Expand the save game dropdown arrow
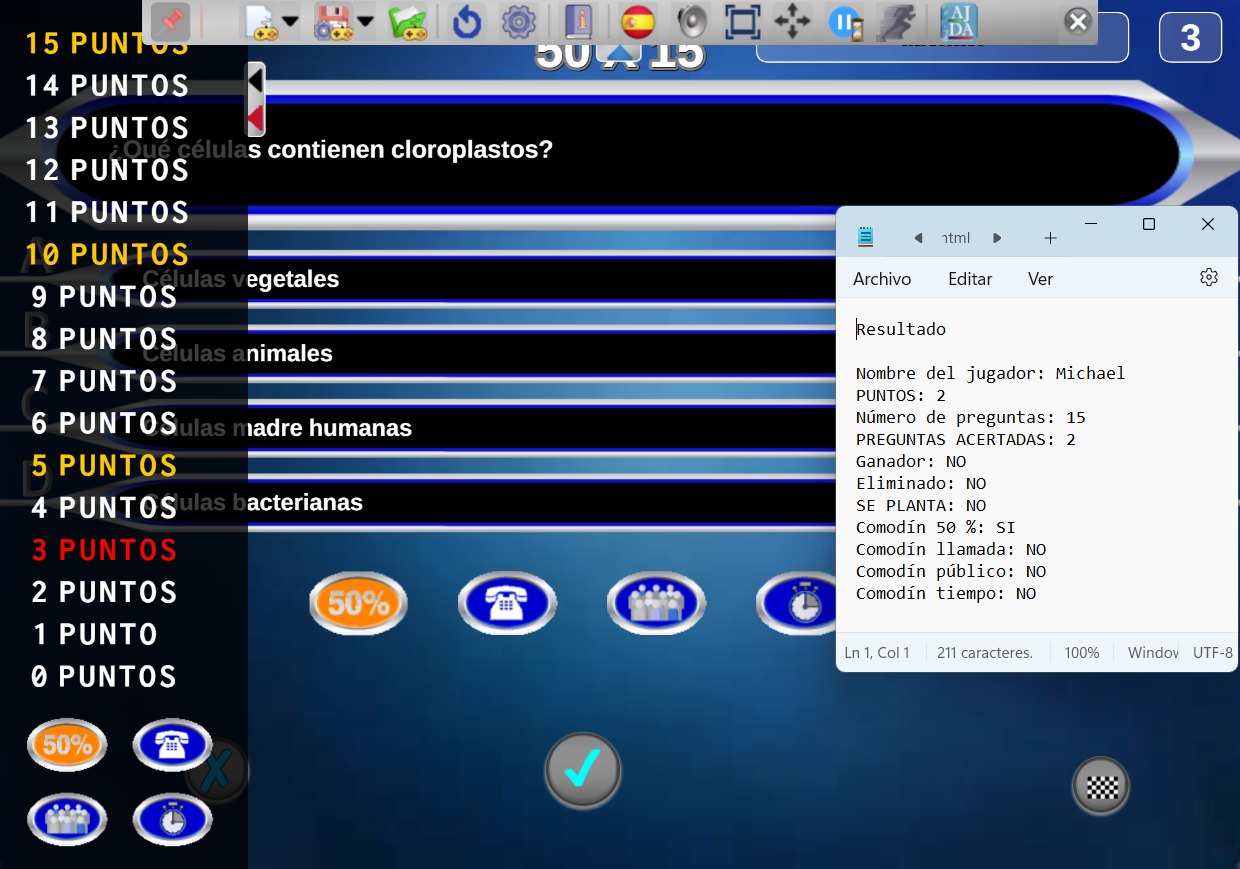Image resolution: width=1240 pixels, height=869 pixels. 365,21
